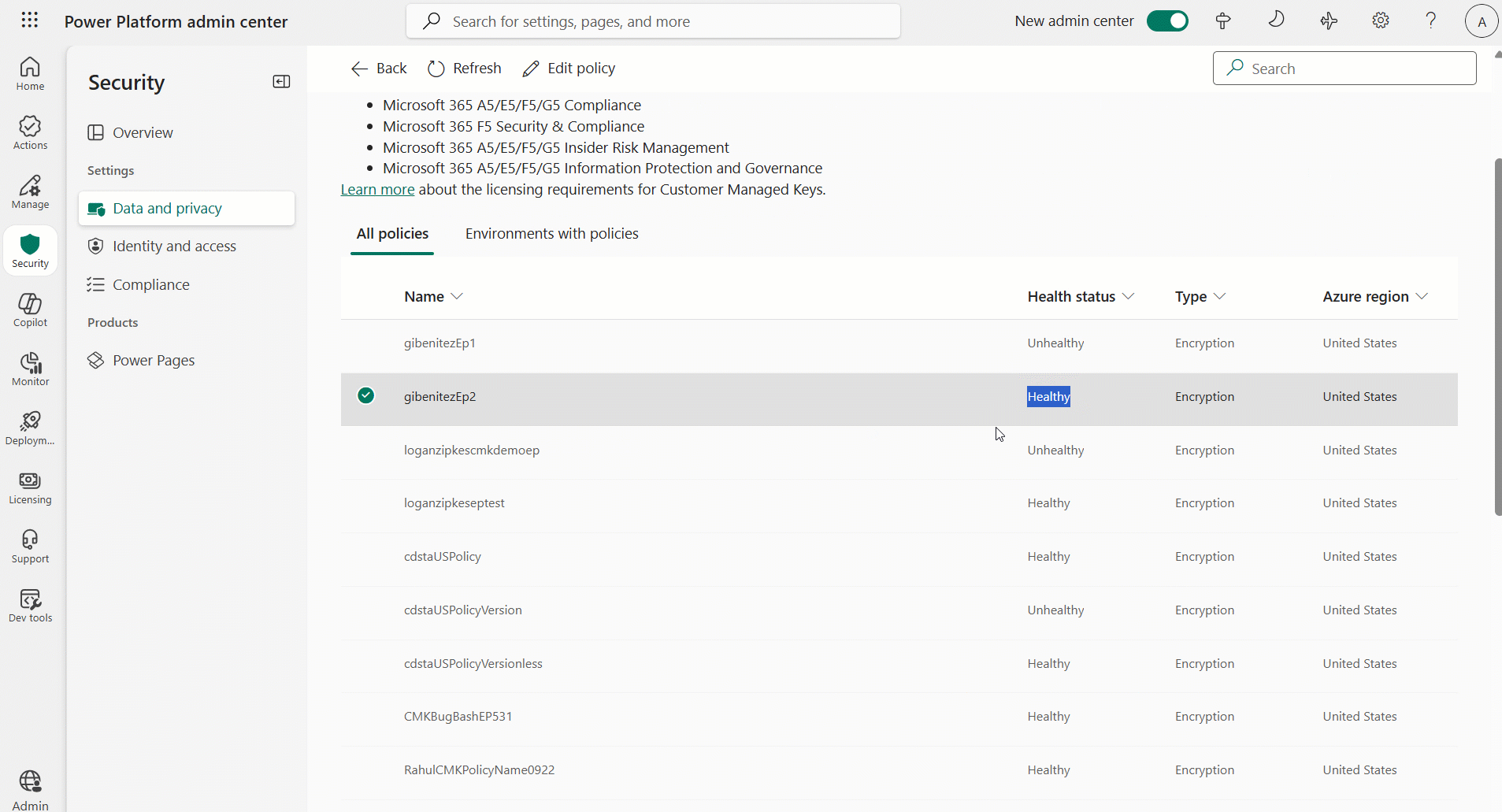Click the settings gear icon
Screen dimensions: 1502x812
(x=1380, y=21)
